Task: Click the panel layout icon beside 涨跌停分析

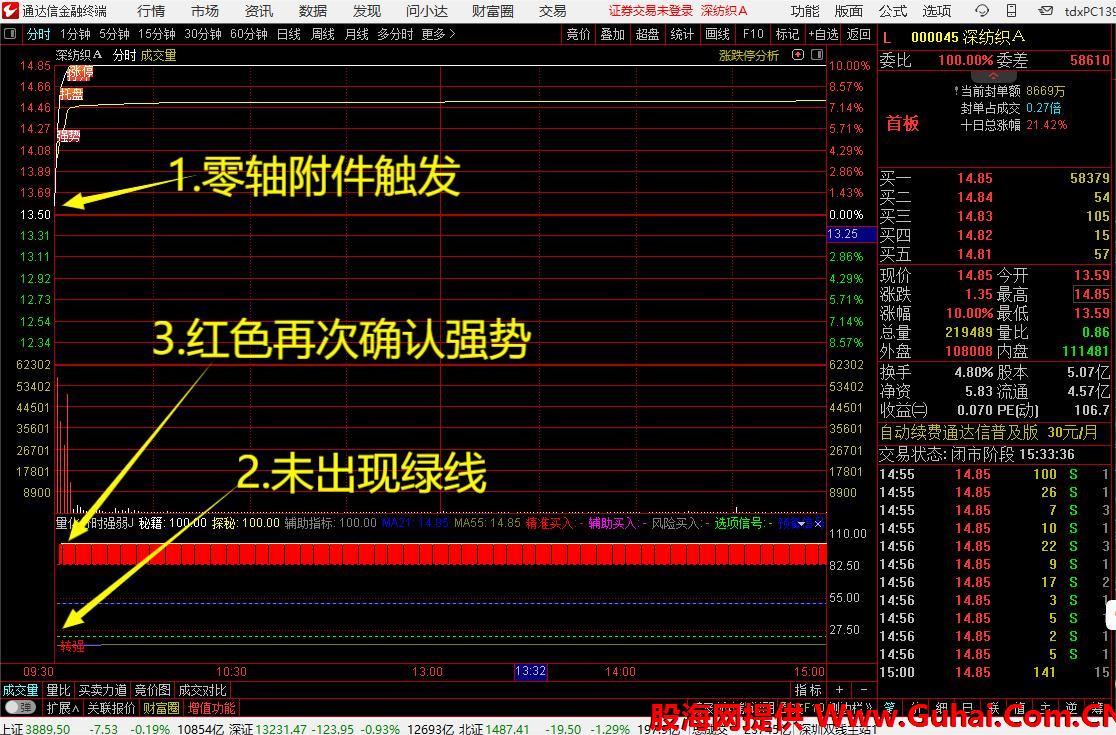Action: [815, 56]
